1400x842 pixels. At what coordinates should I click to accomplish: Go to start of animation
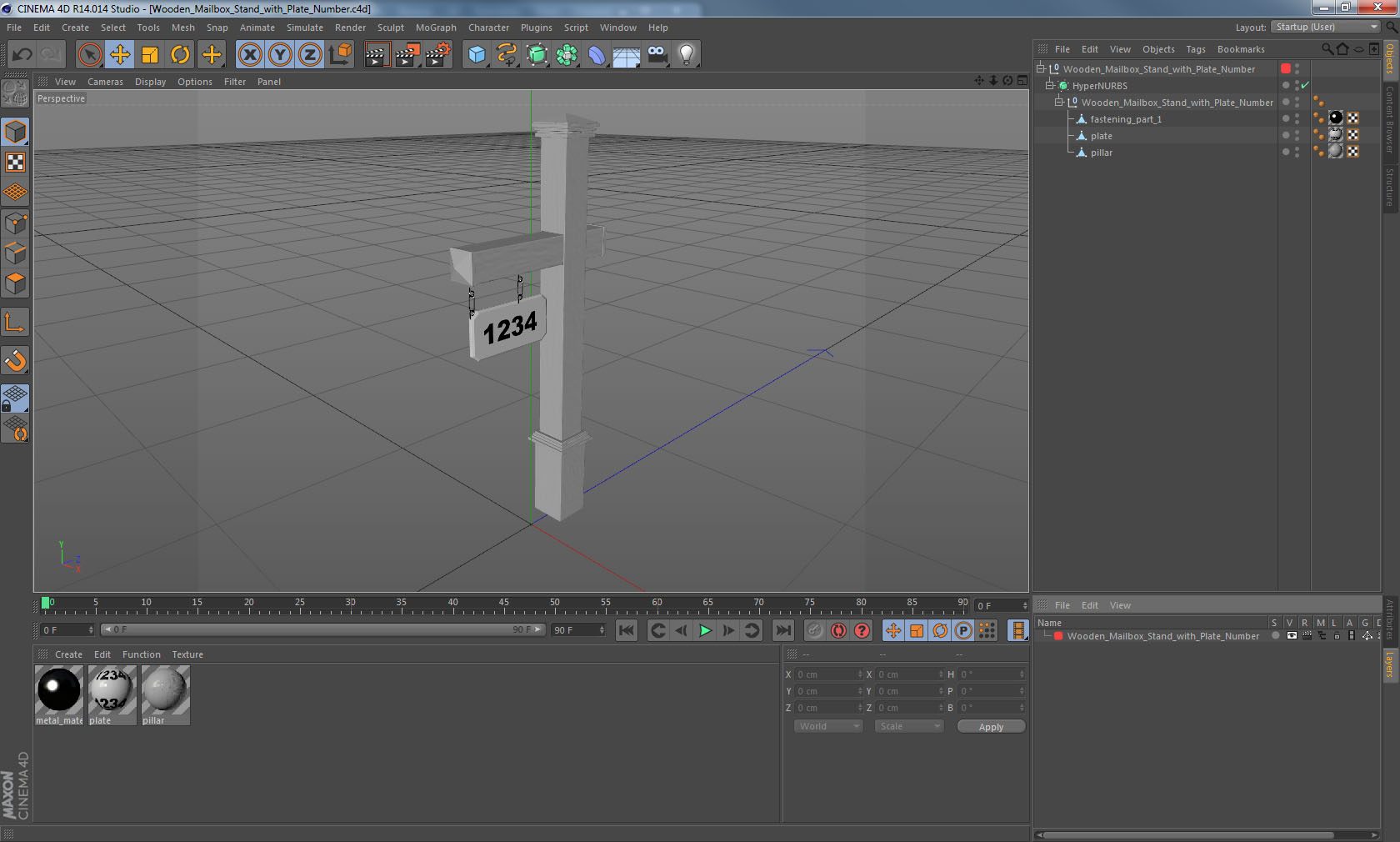[x=627, y=630]
